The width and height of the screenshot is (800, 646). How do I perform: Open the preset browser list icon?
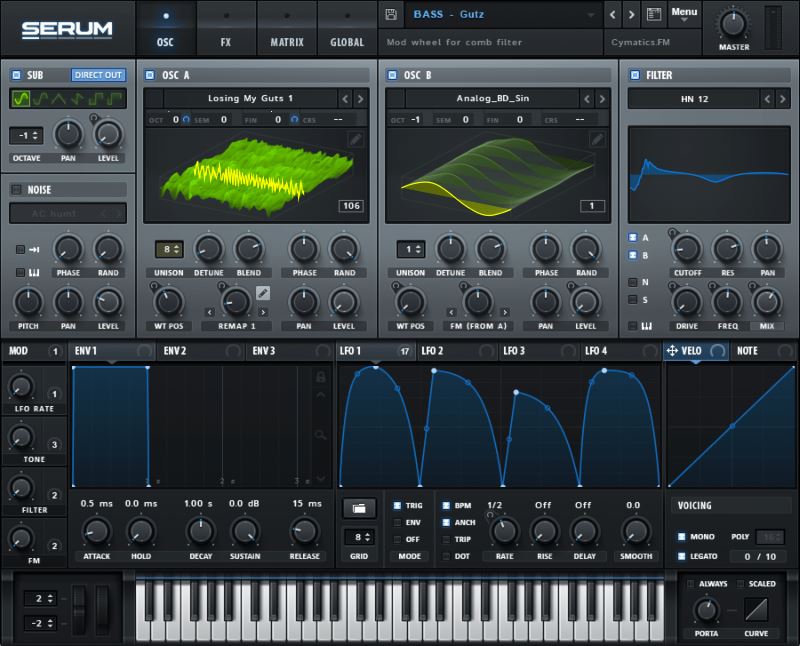point(654,15)
